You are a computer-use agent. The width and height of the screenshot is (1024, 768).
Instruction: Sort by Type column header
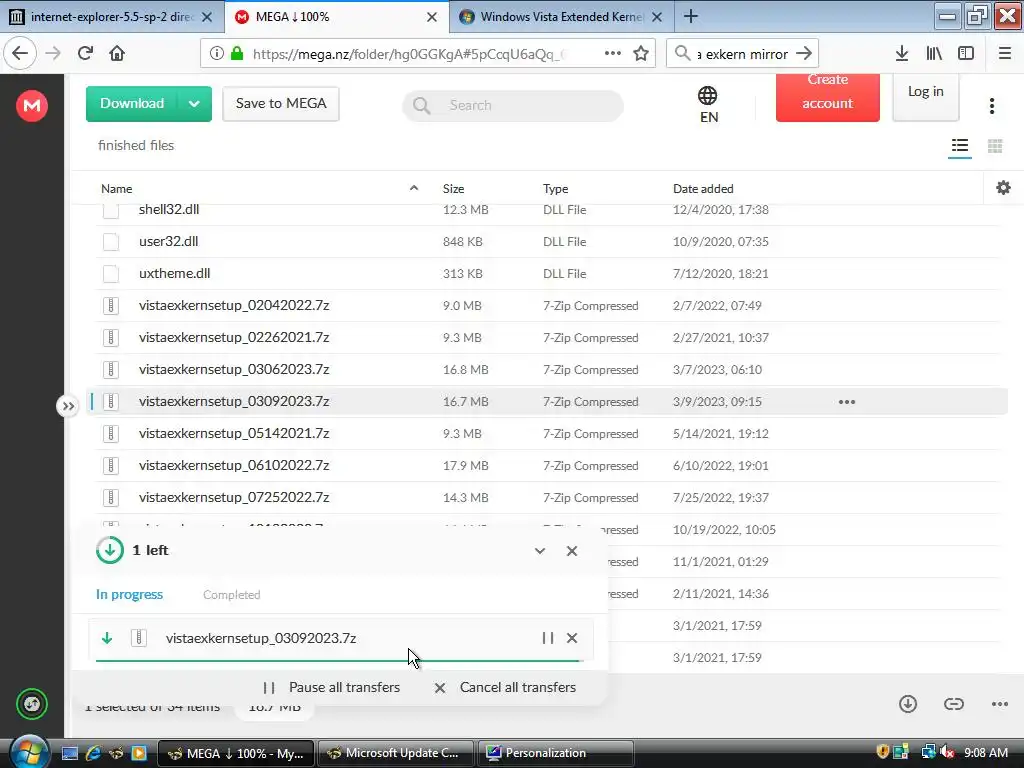[555, 189]
